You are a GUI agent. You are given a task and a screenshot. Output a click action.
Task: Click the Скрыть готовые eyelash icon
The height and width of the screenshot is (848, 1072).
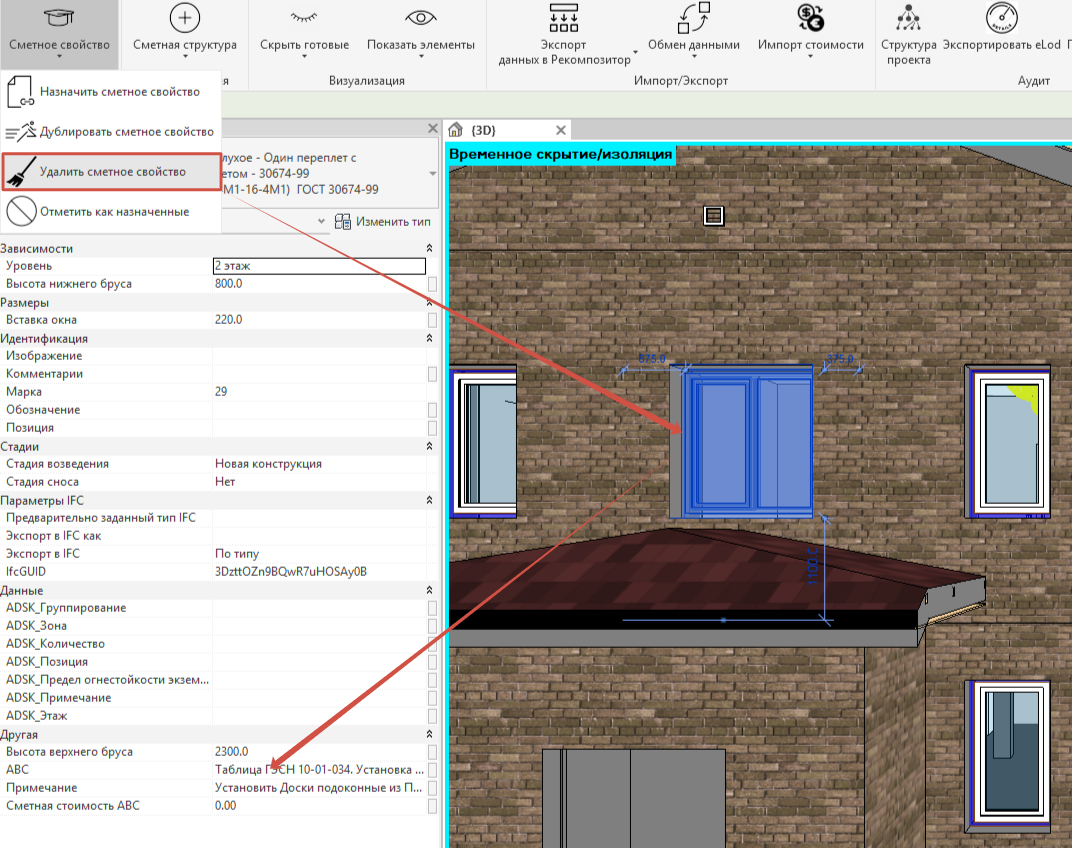point(304,18)
